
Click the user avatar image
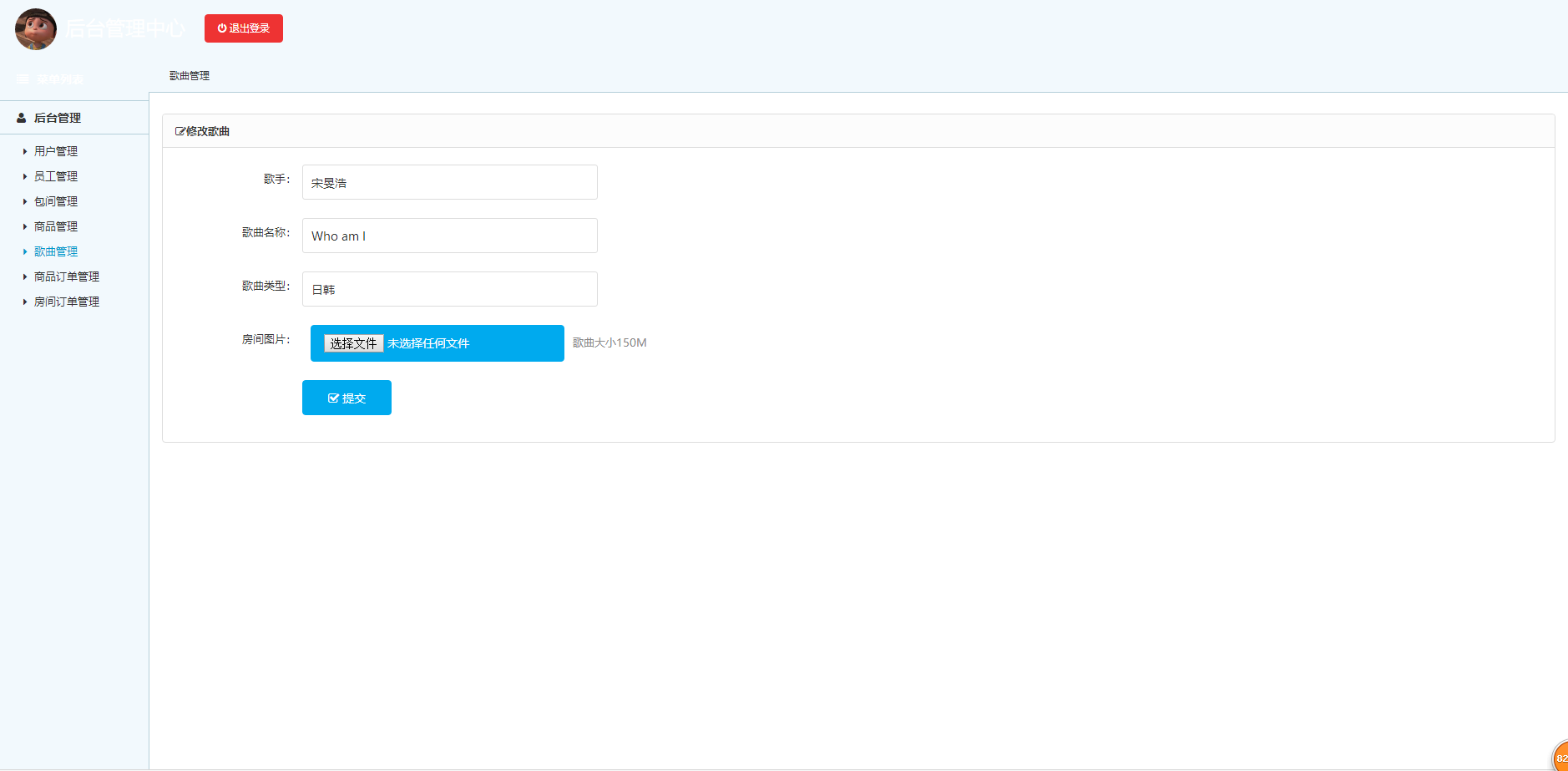click(36, 29)
